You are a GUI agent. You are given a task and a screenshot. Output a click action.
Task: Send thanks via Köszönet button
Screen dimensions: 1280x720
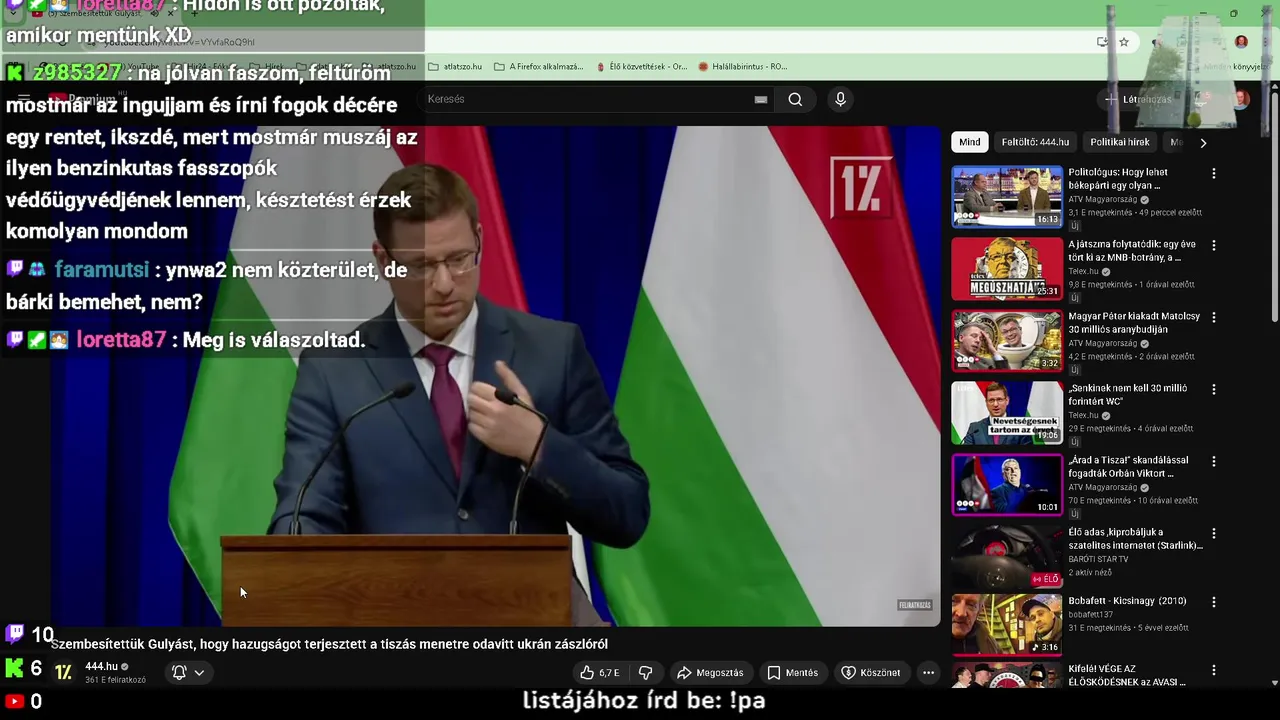point(871,673)
